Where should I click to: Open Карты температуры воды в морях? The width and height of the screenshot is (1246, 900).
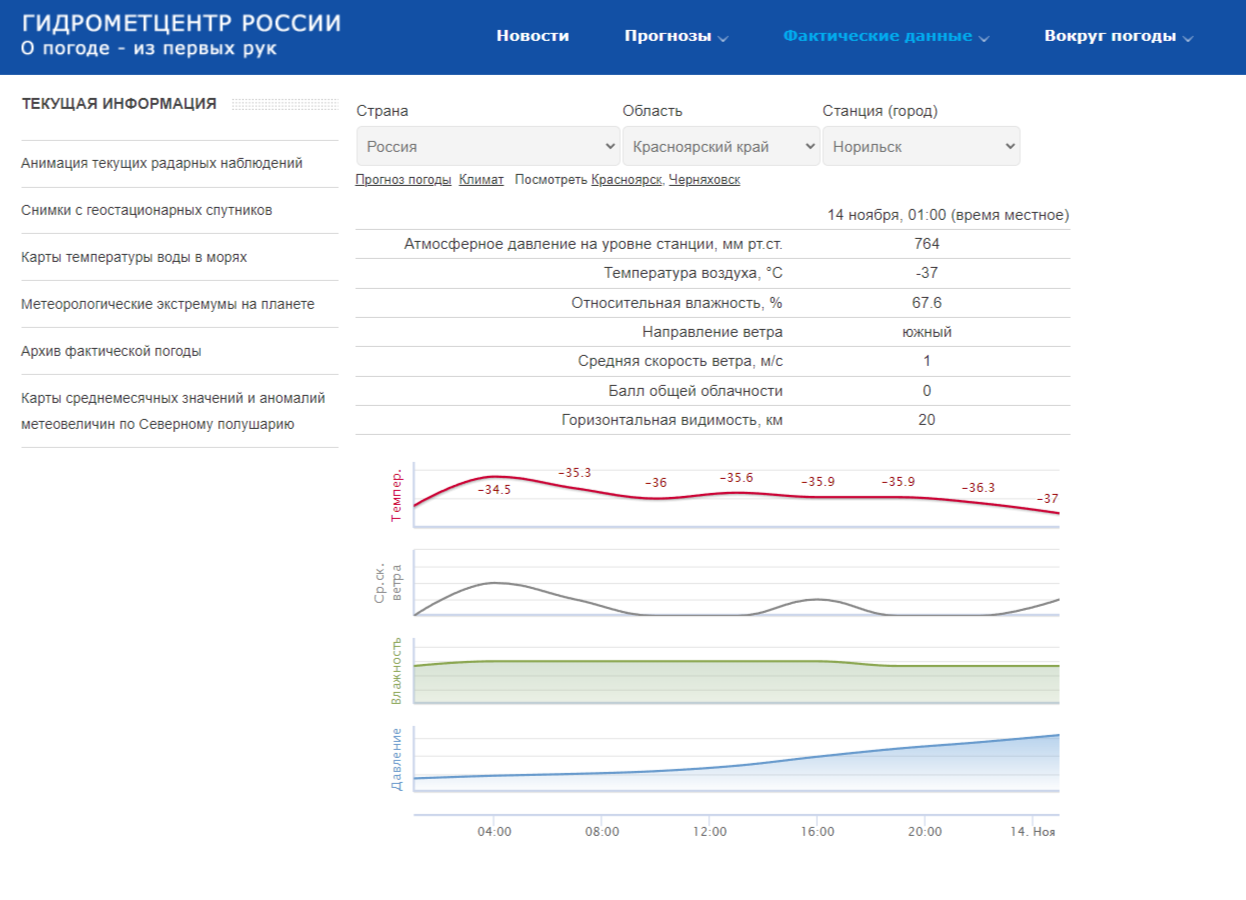pos(134,257)
